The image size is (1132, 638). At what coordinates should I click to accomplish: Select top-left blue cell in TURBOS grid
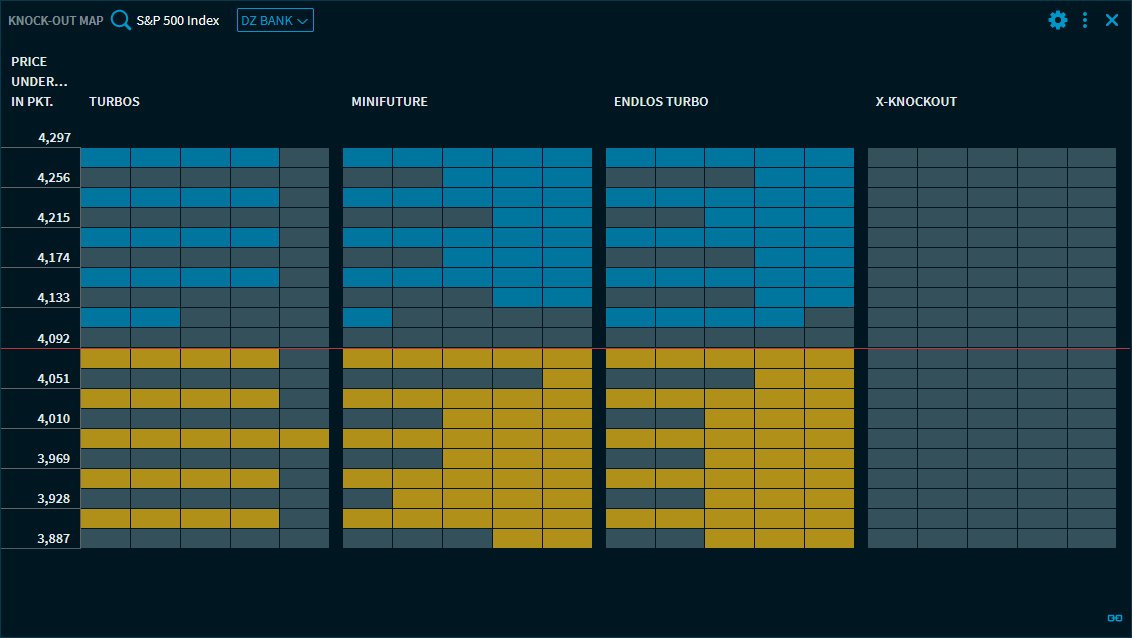[x=105, y=158]
